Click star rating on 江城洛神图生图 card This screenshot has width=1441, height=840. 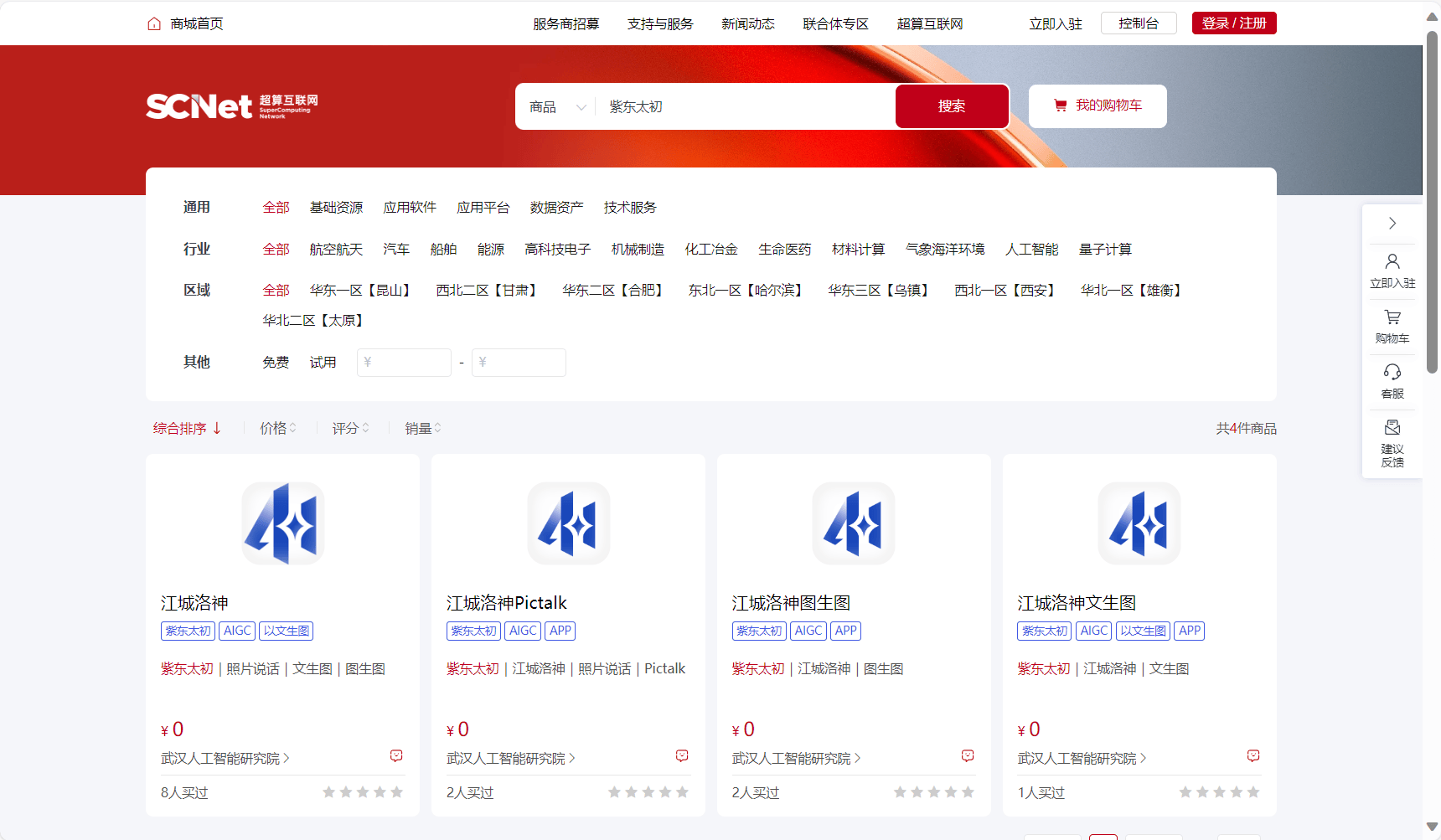(x=934, y=792)
